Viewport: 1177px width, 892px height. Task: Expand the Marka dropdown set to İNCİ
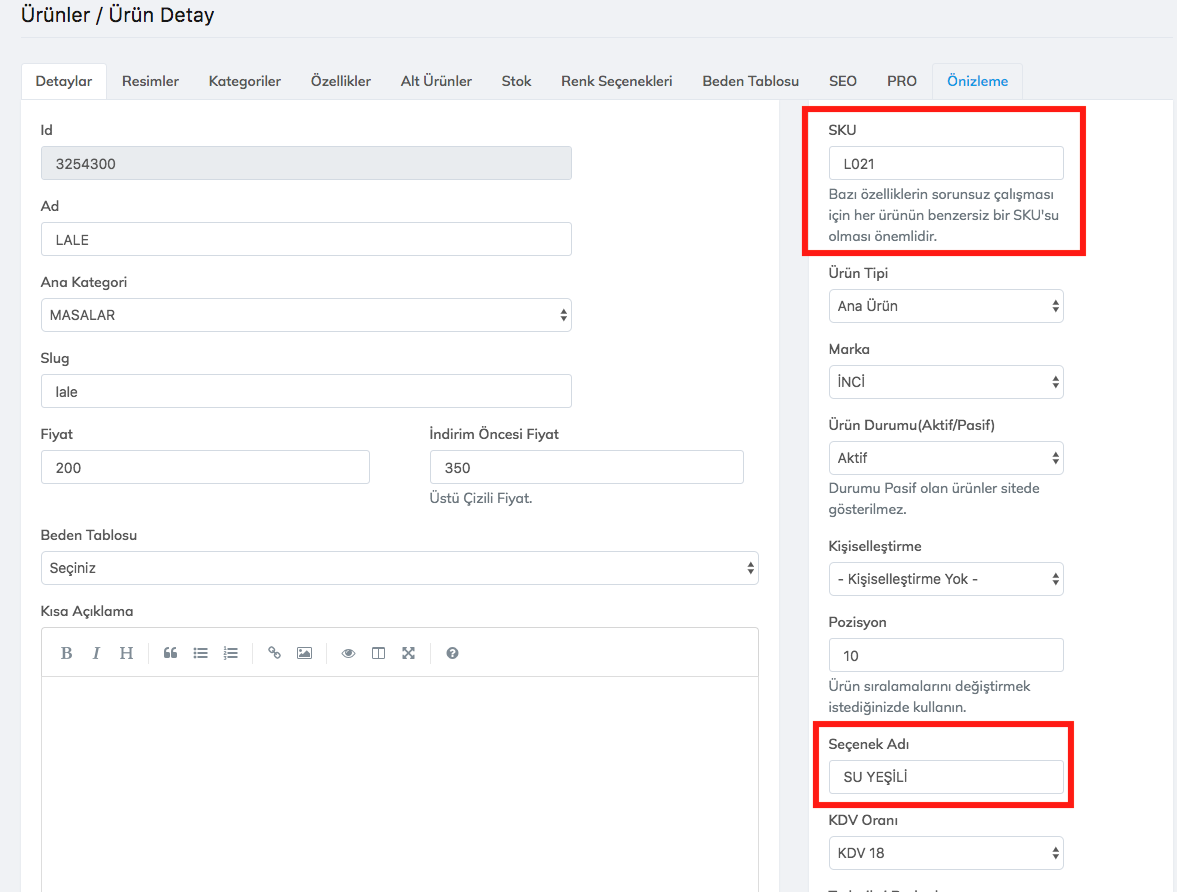point(945,382)
